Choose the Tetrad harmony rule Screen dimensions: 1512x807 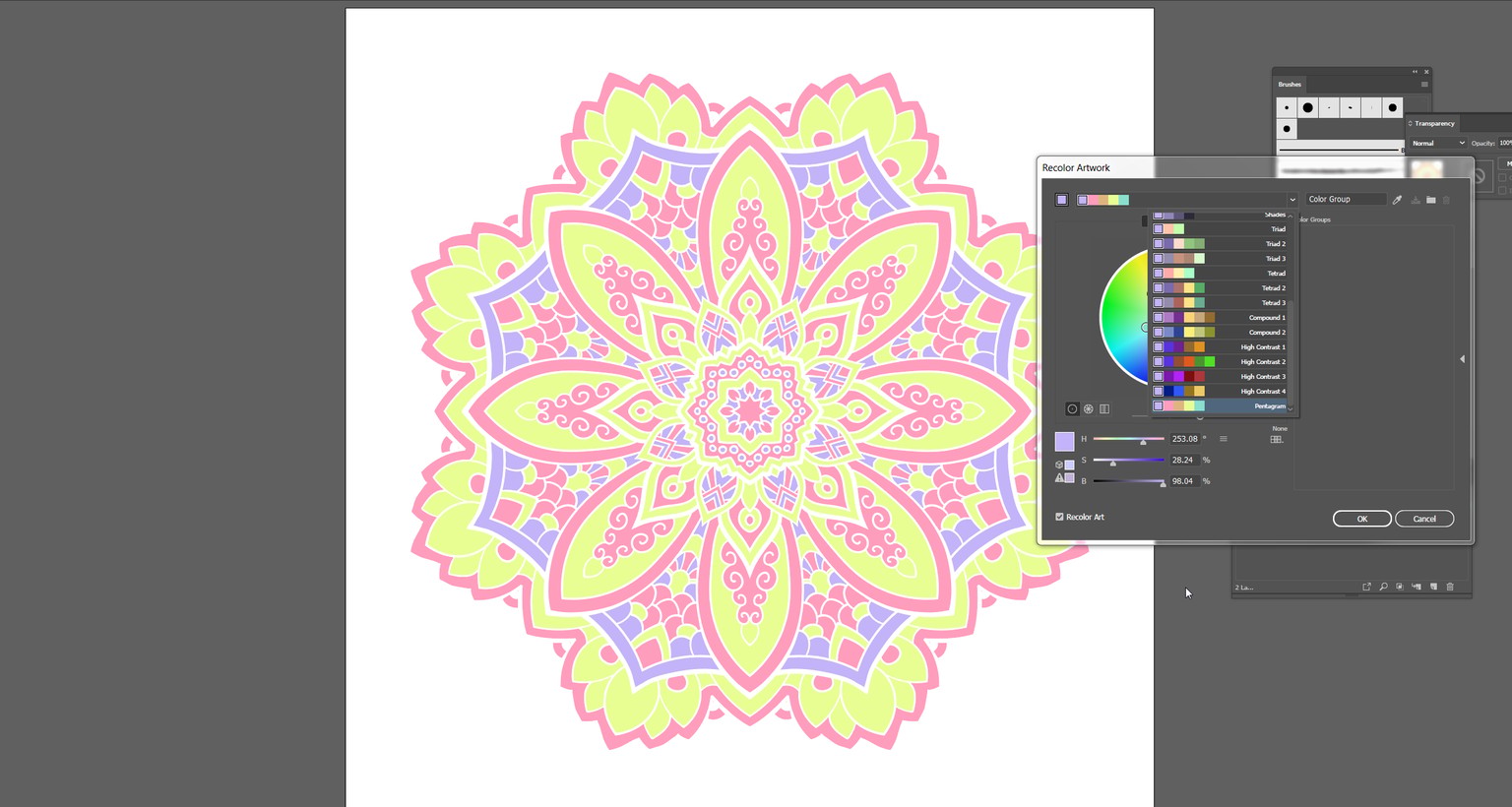pos(1221,274)
